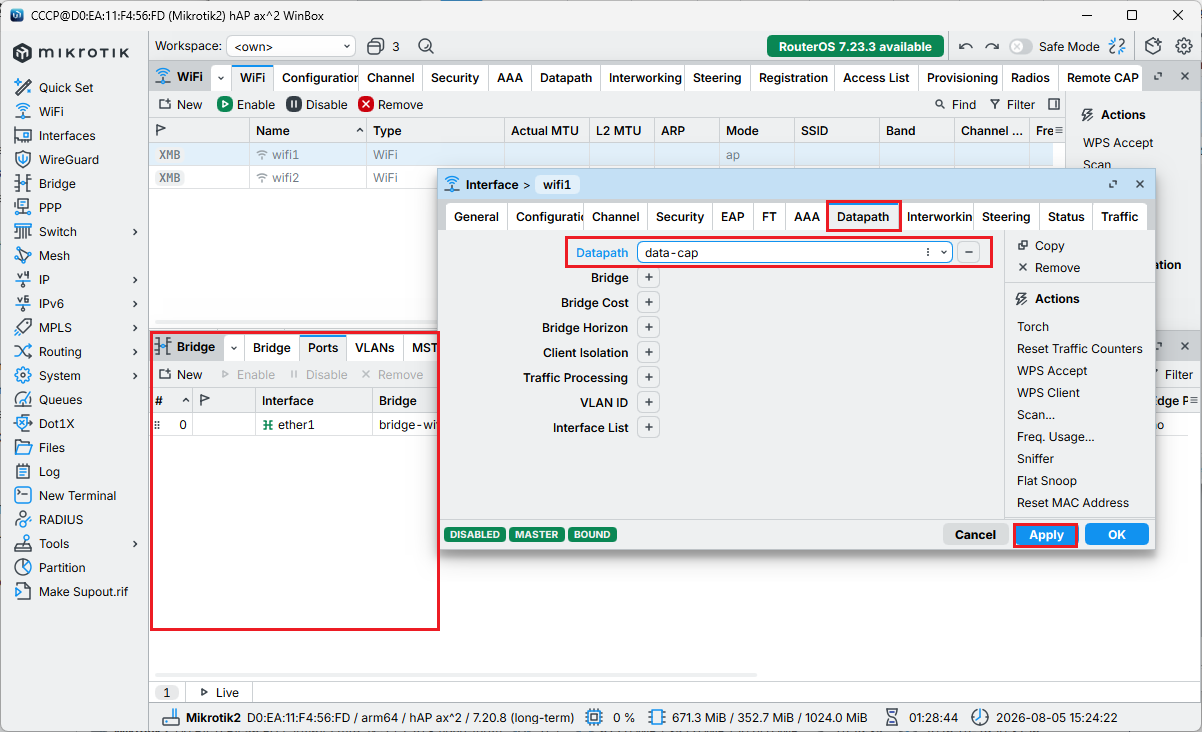Launch New Terminal from sidebar

click(77, 495)
